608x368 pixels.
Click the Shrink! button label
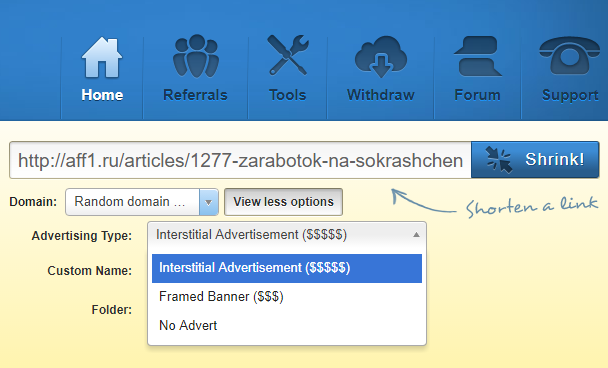coord(554,159)
